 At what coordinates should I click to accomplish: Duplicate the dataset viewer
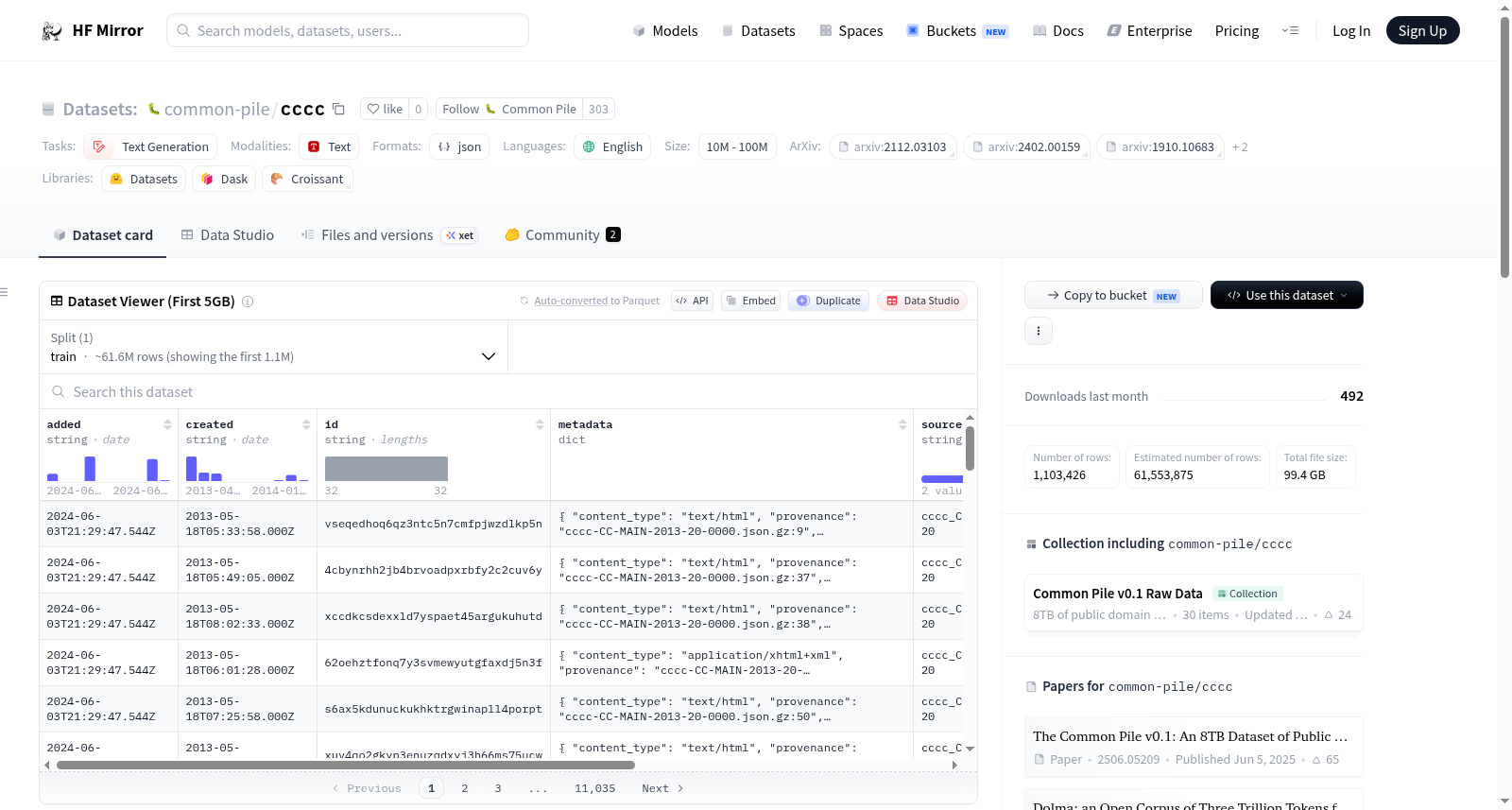829,301
